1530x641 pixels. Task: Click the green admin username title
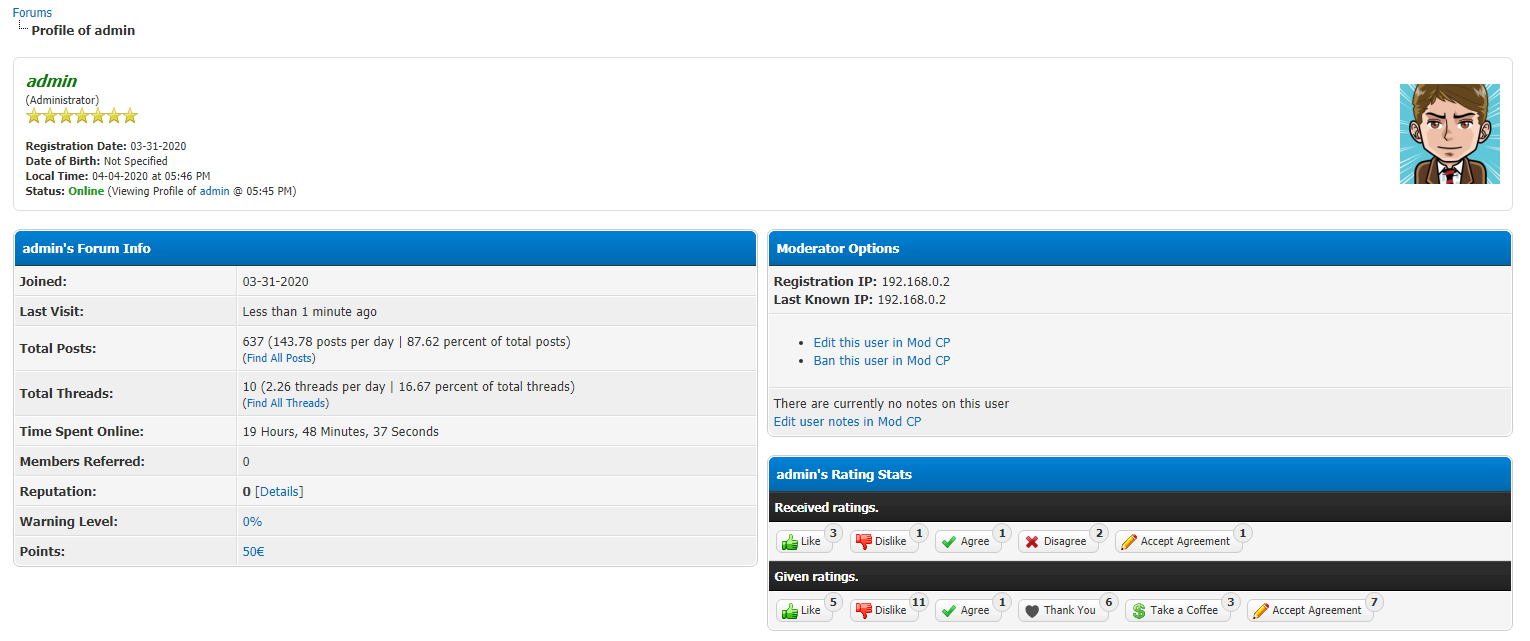52,81
